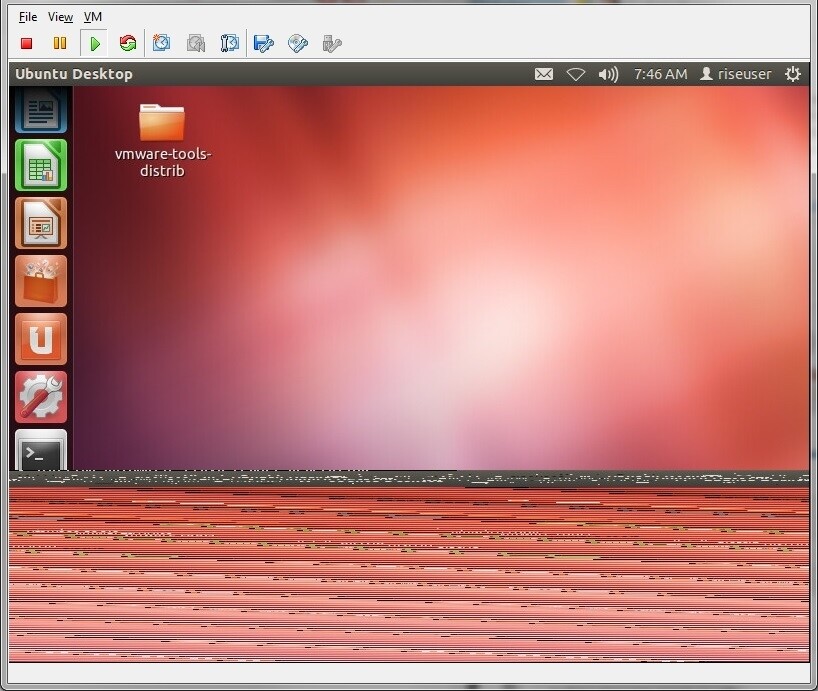
Task: Power off the virtual machine
Action: pyautogui.click(x=25, y=43)
